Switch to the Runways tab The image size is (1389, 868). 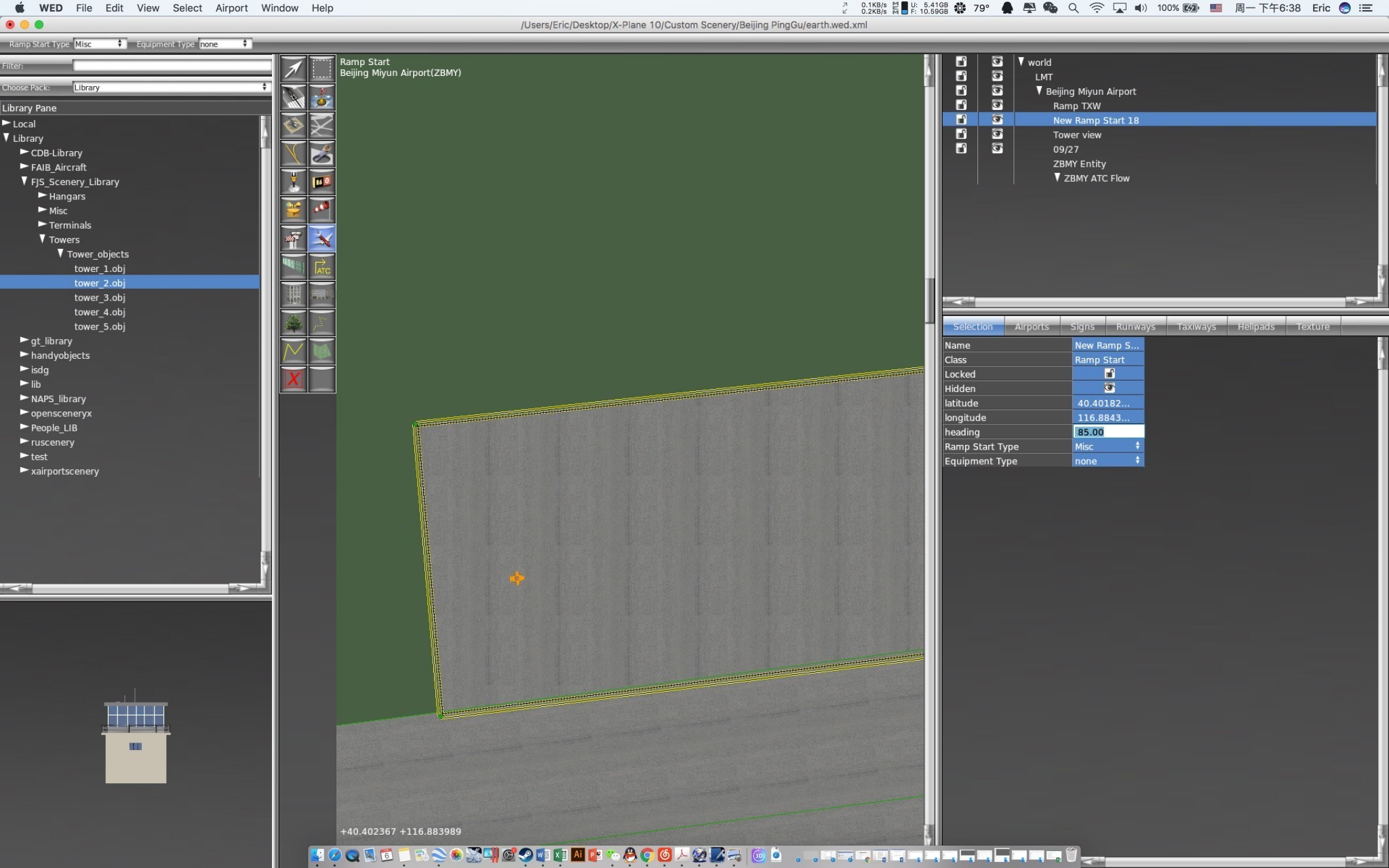[x=1135, y=327]
